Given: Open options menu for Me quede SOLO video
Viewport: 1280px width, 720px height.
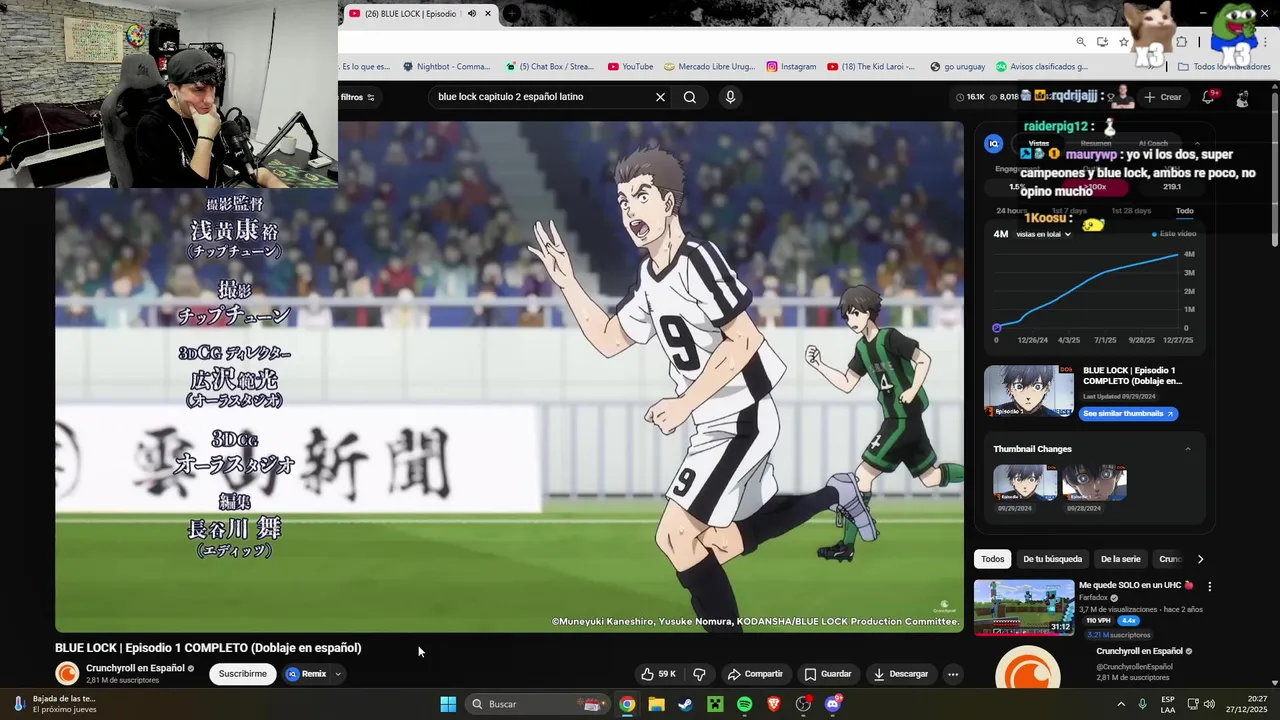Looking at the screenshot, I should [x=1209, y=587].
